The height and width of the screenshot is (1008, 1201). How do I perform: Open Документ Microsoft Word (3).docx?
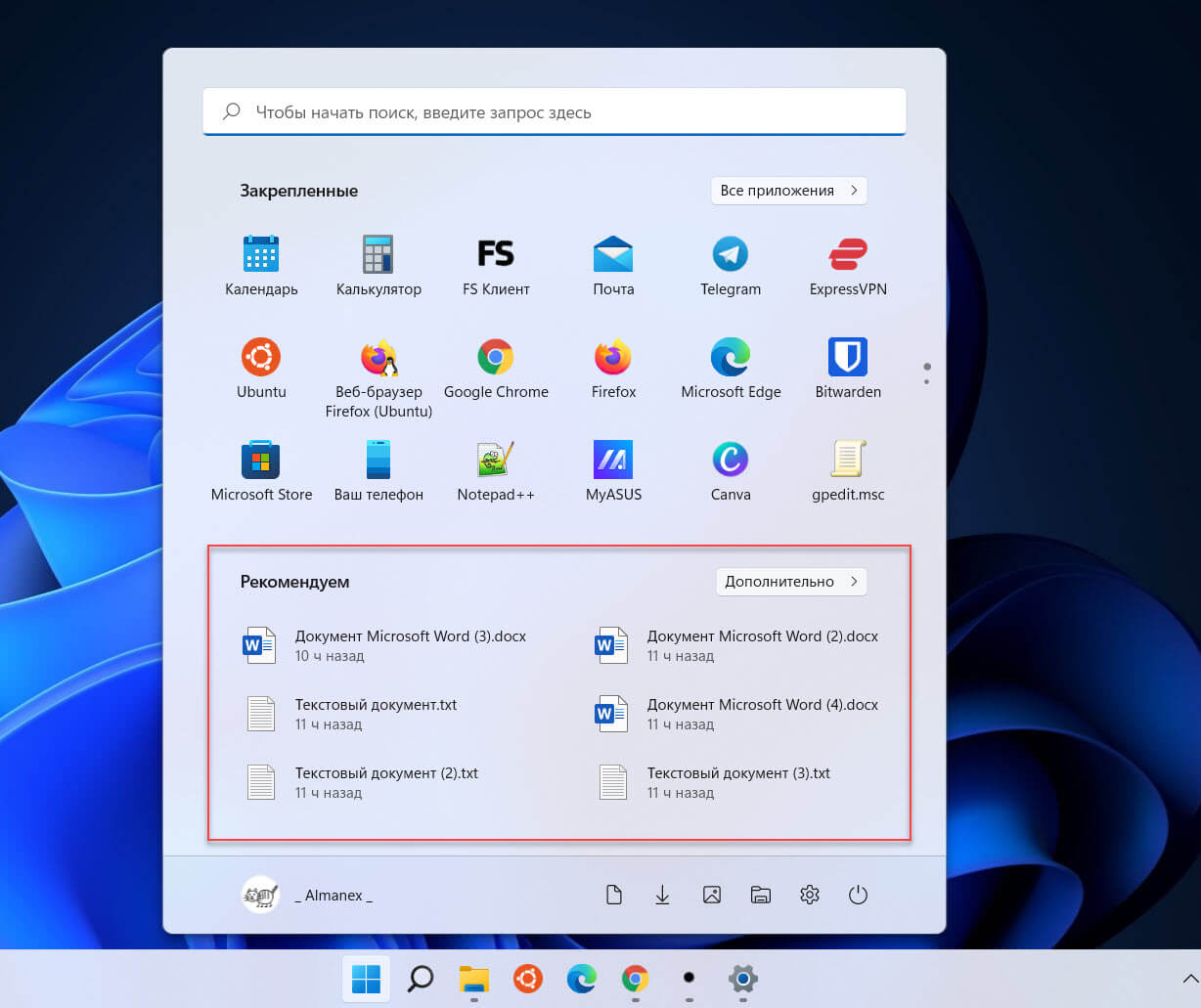(x=386, y=645)
